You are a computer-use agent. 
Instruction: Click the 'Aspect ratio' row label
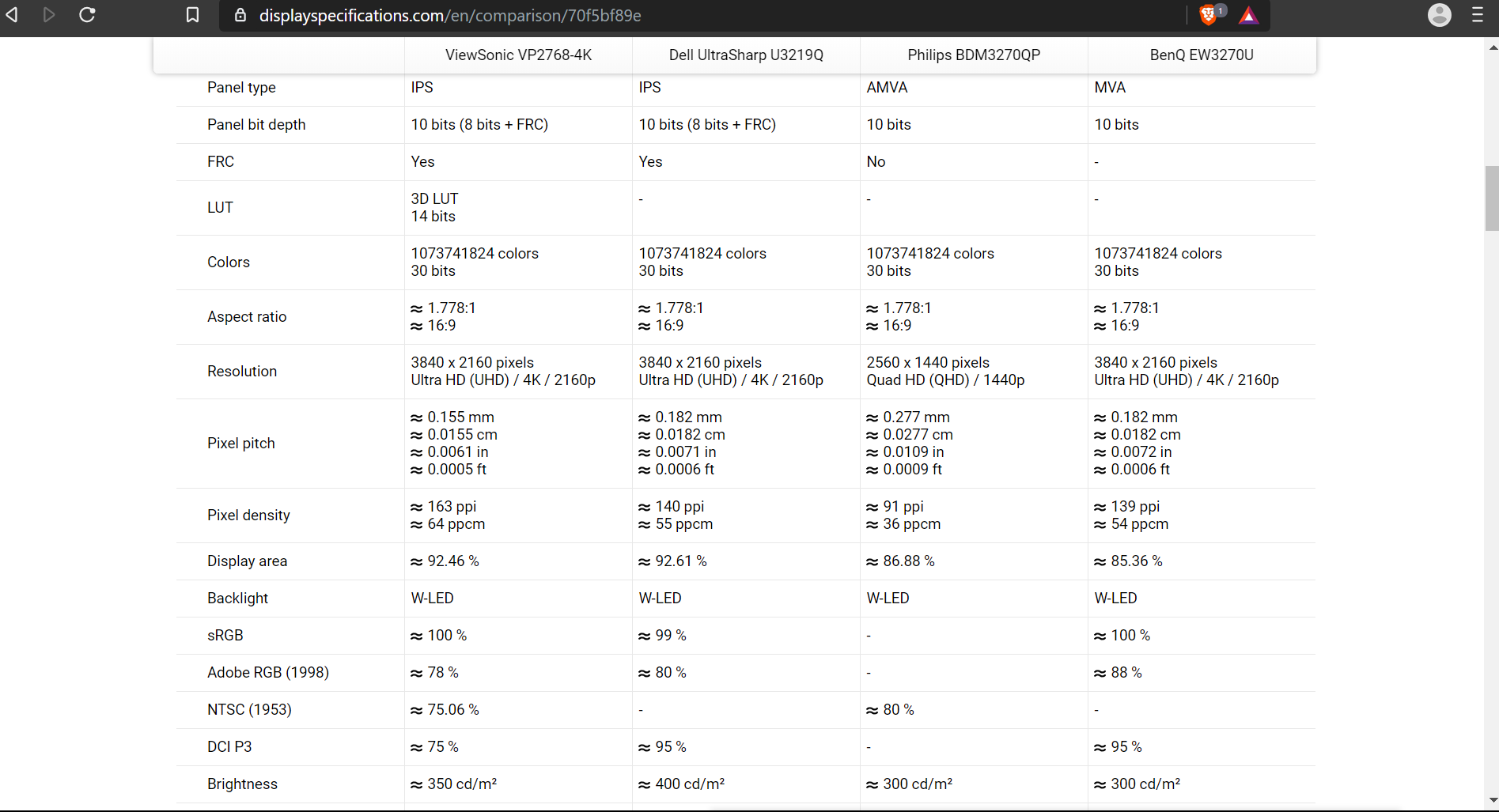(x=247, y=317)
